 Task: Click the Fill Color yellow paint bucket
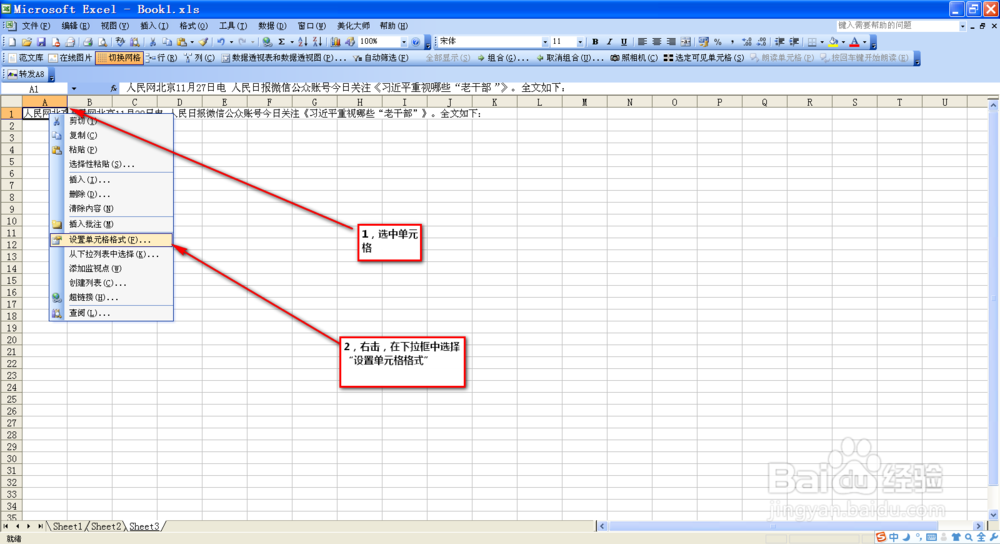(x=834, y=42)
